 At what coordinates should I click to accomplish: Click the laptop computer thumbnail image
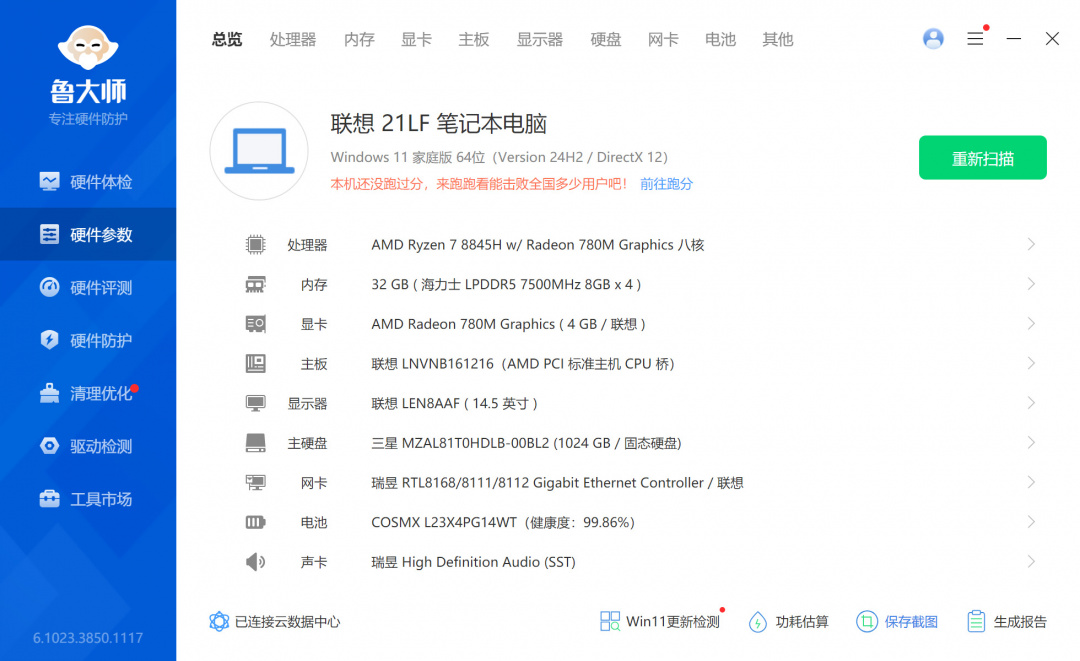pyautogui.click(x=259, y=151)
